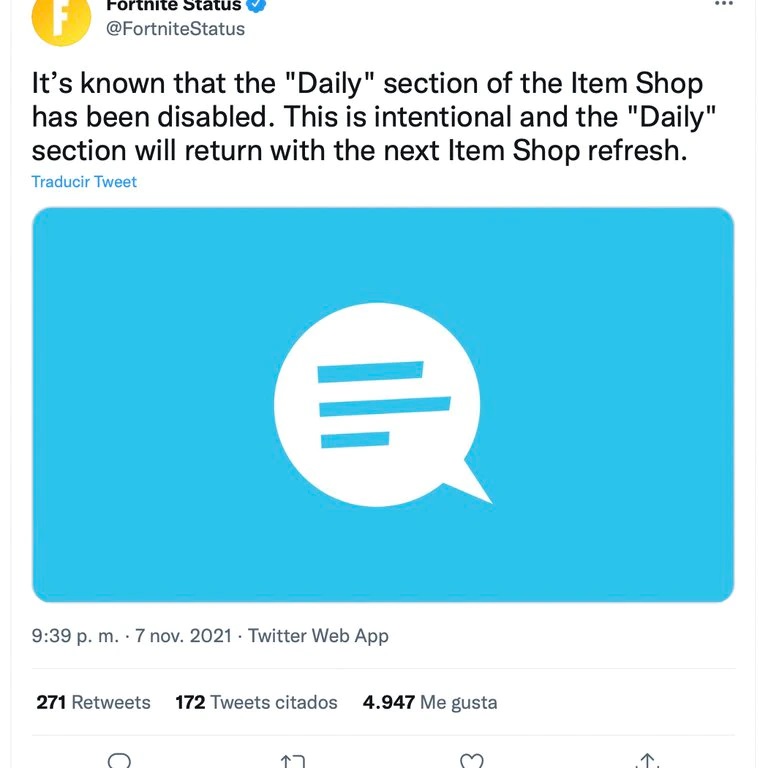Image resolution: width=768 pixels, height=768 pixels.
Task: Click the 7 nov. 2021 date
Action: (183, 636)
